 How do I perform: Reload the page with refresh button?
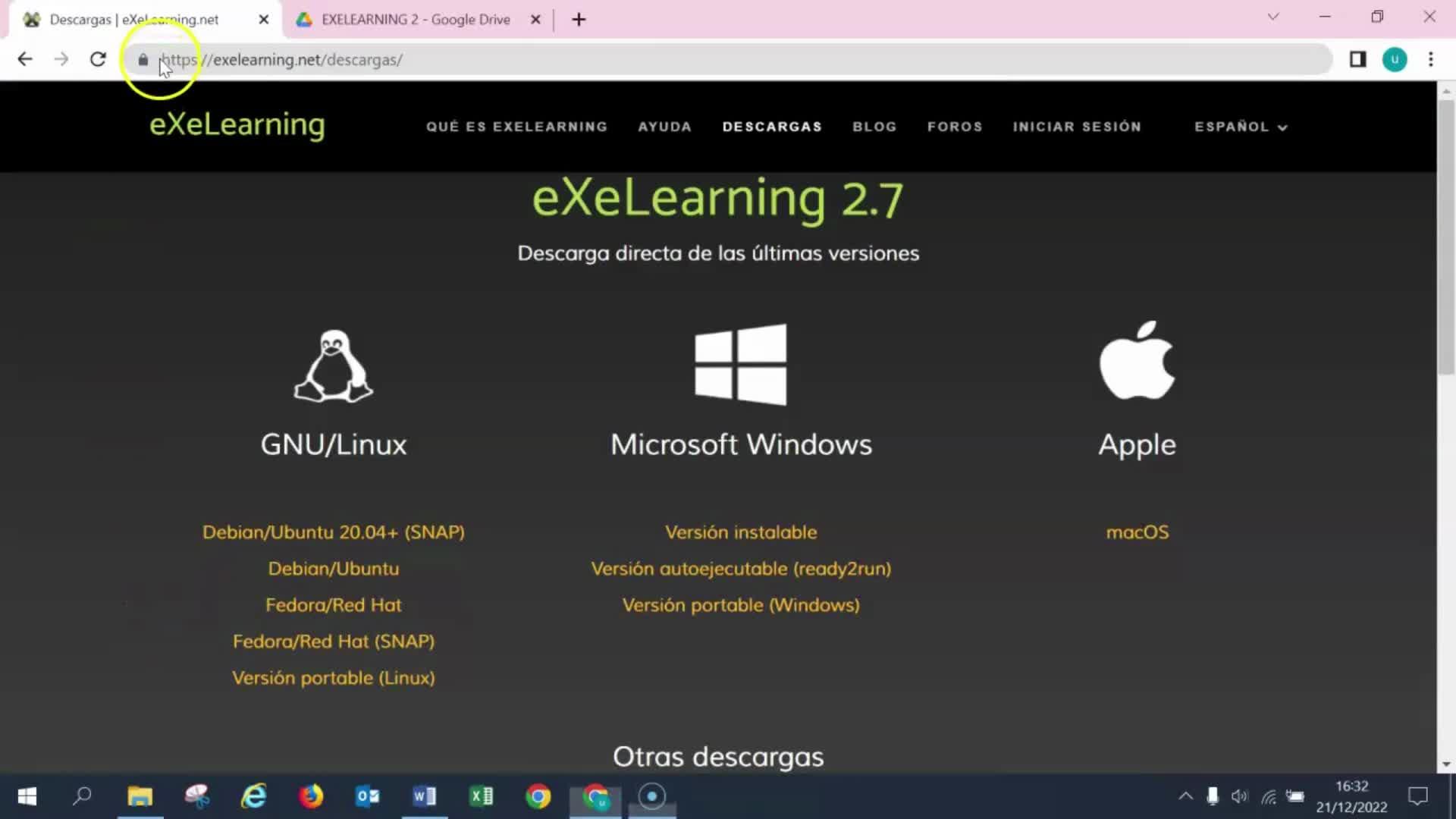(x=98, y=59)
